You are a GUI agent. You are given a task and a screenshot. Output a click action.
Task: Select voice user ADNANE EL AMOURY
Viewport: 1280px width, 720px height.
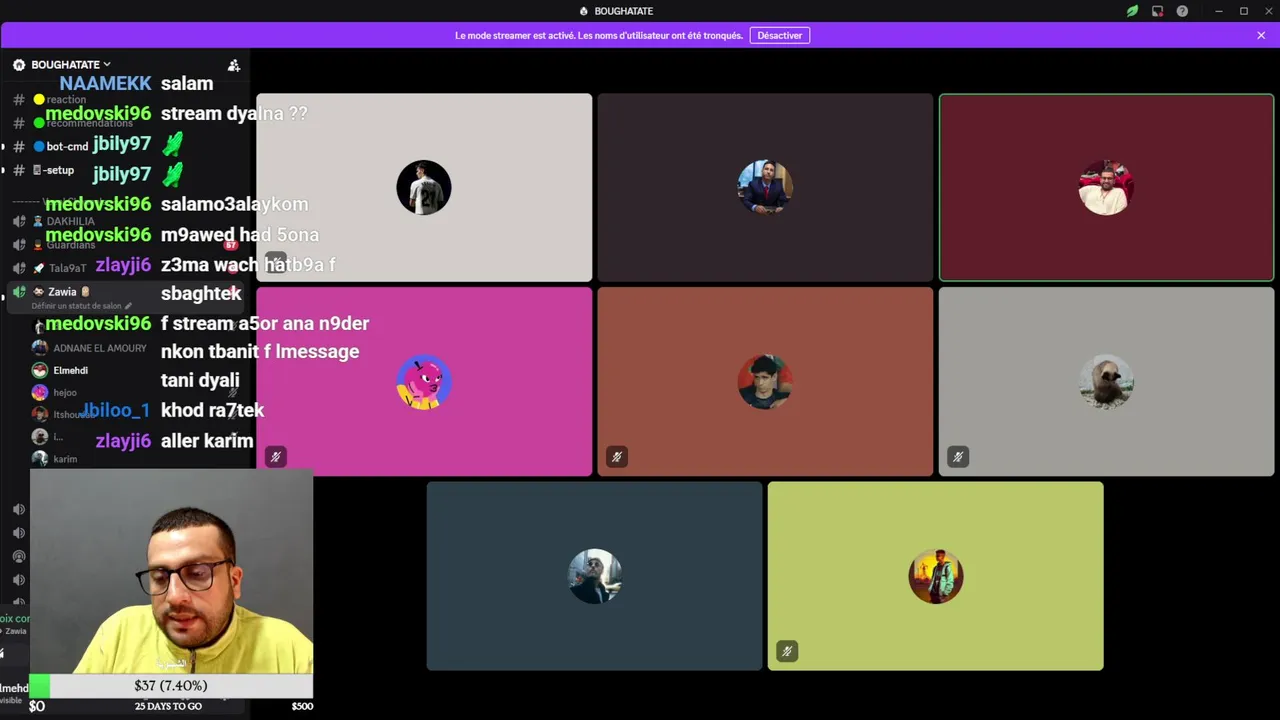point(99,348)
